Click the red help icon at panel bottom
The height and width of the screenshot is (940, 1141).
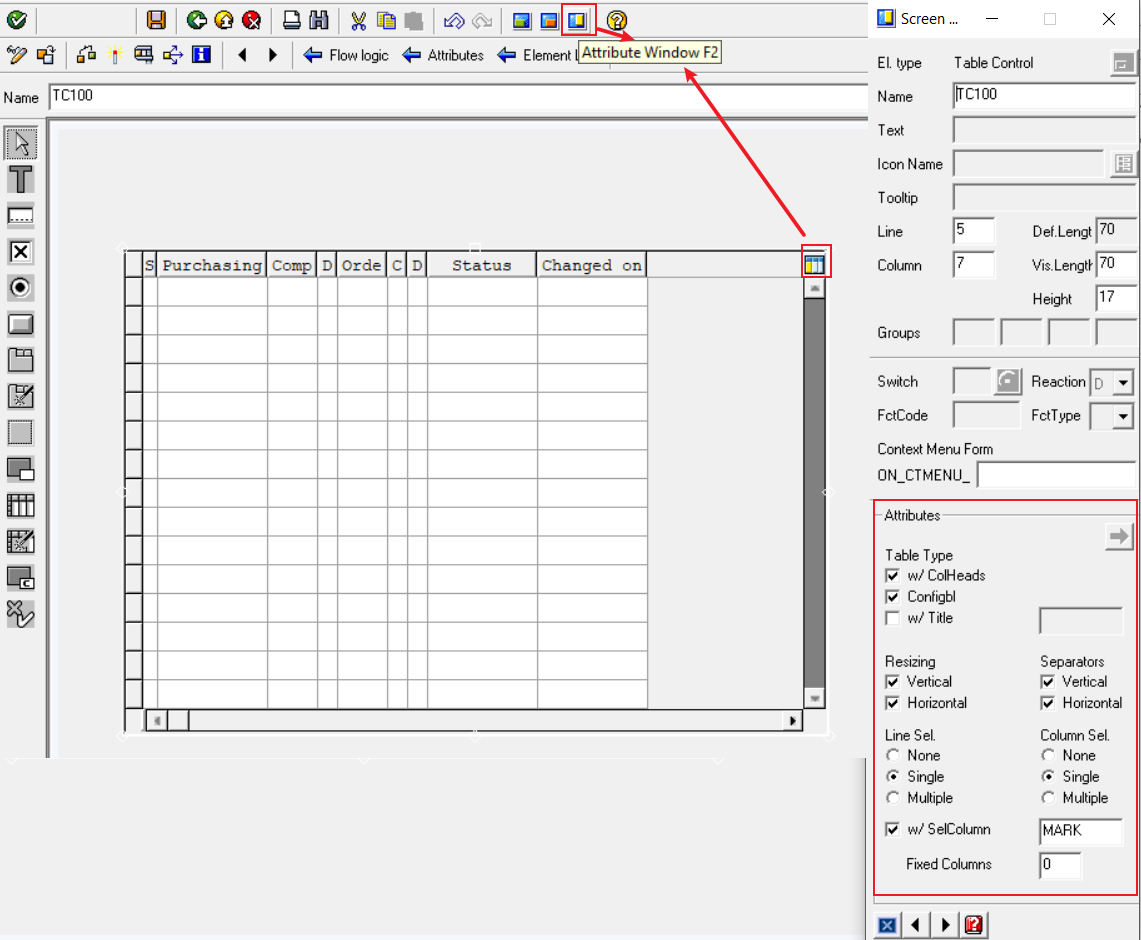(x=974, y=925)
